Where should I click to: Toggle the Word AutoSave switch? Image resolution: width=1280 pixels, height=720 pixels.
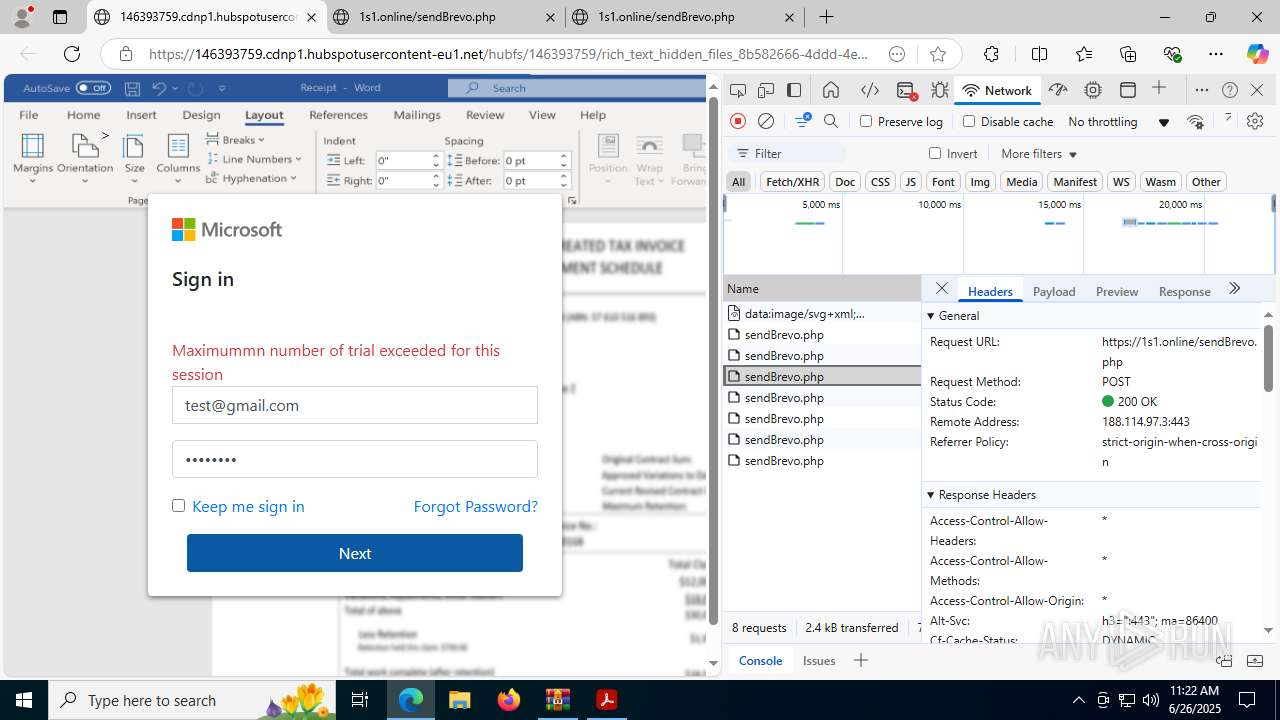[x=93, y=88]
